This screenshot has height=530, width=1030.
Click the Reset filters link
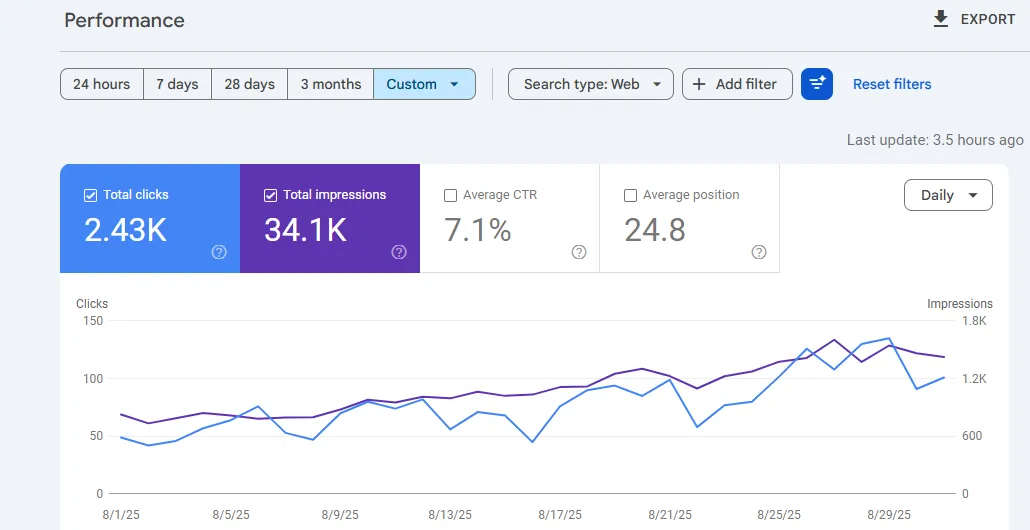892,84
